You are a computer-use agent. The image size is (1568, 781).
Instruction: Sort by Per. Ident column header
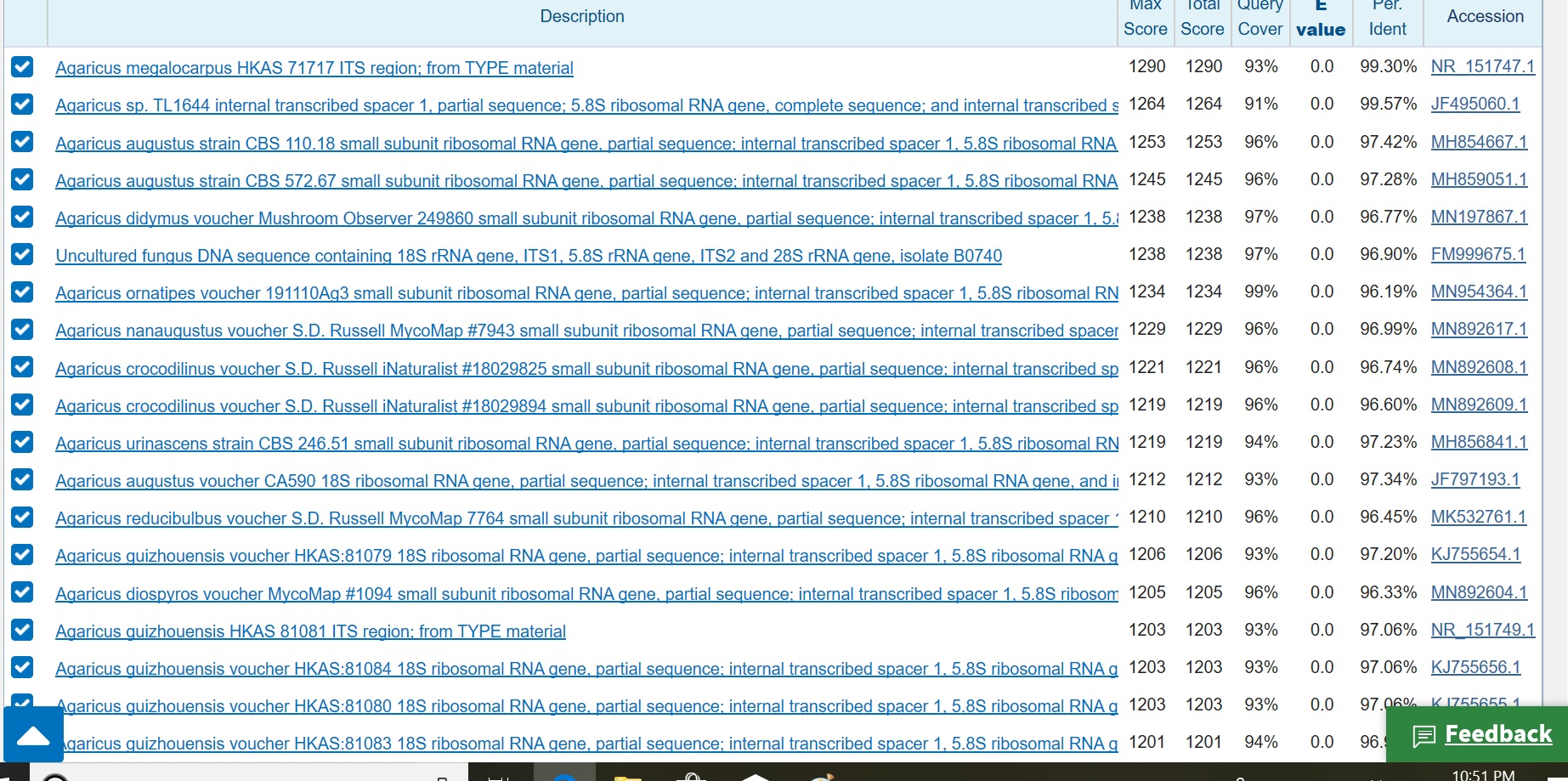1387,19
